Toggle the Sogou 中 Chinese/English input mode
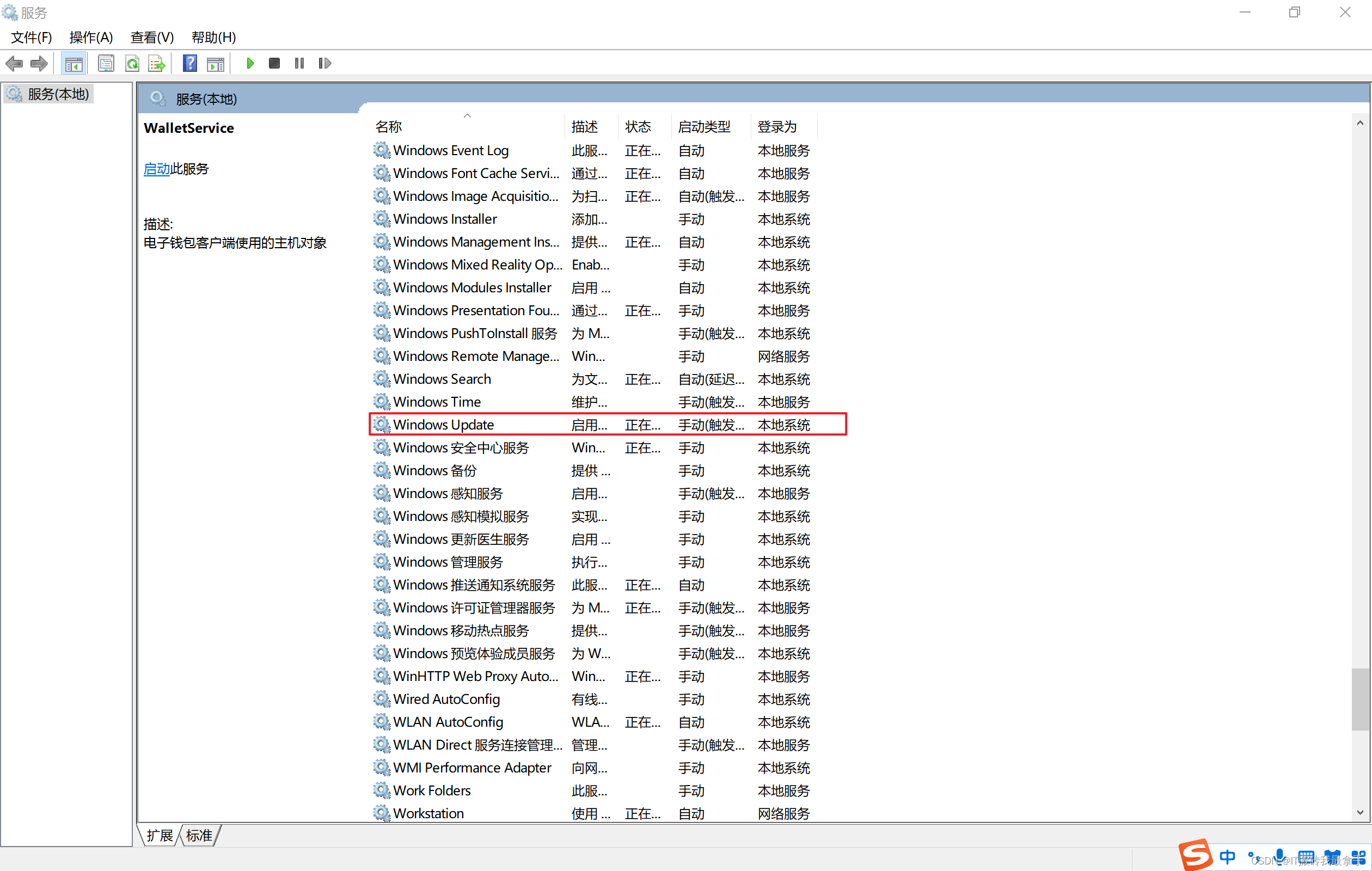Image resolution: width=1372 pixels, height=871 pixels. [x=1227, y=856]
